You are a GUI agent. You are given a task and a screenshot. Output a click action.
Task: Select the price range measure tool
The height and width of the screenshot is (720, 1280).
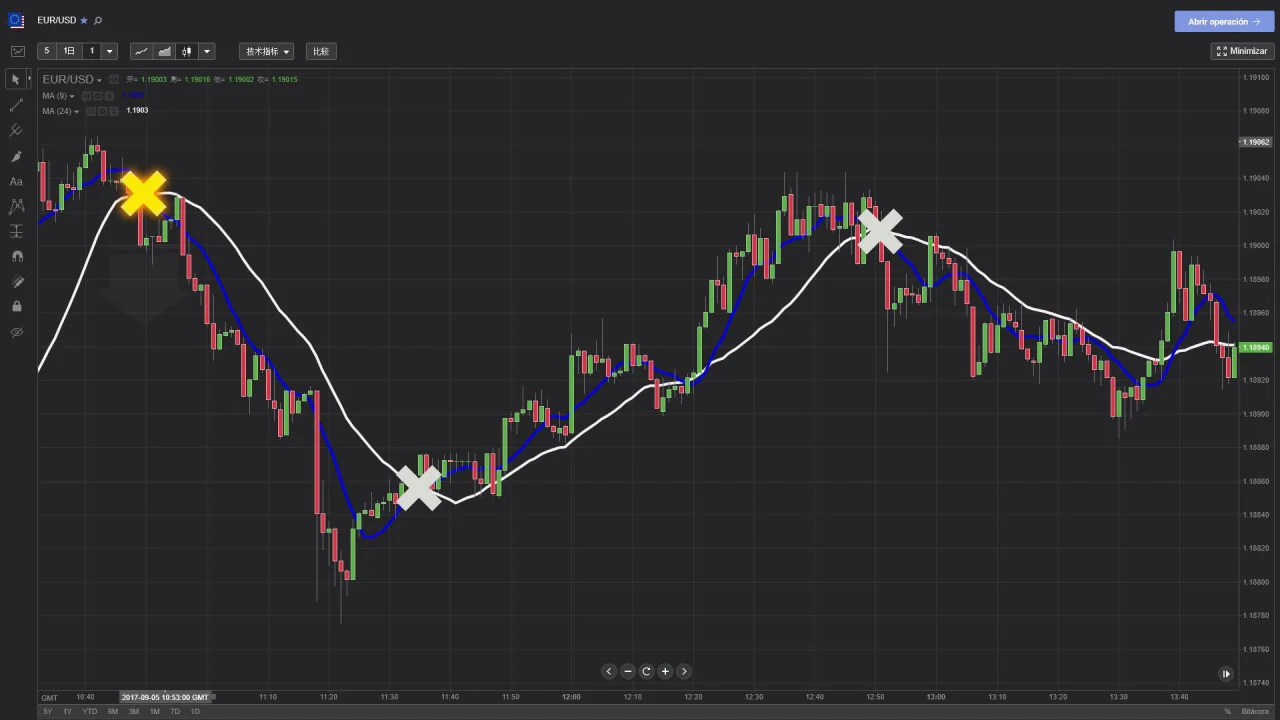pyautogui.click(x=16, y=231)
